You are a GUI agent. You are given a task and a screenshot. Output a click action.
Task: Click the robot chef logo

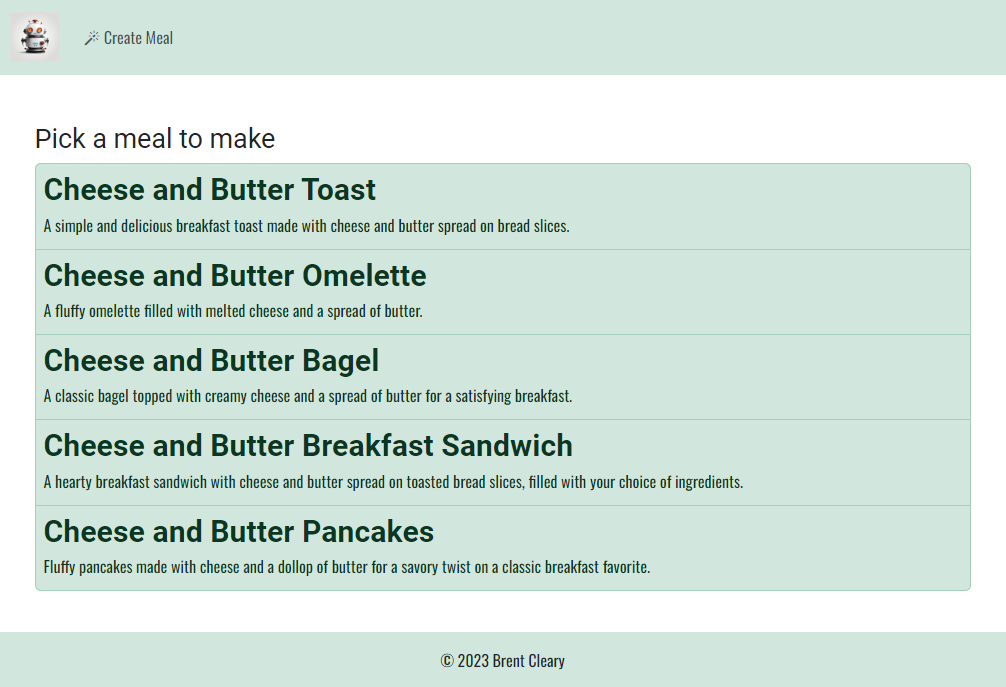click(35, 37)
